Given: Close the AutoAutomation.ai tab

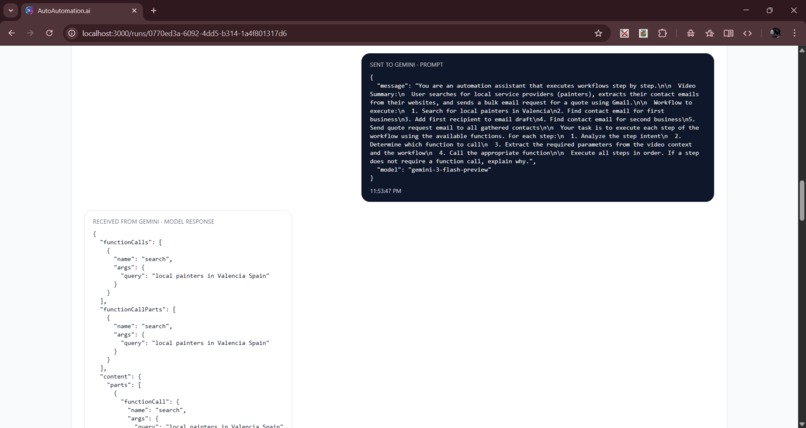Looking at the screenshot, I should (134, 10).
